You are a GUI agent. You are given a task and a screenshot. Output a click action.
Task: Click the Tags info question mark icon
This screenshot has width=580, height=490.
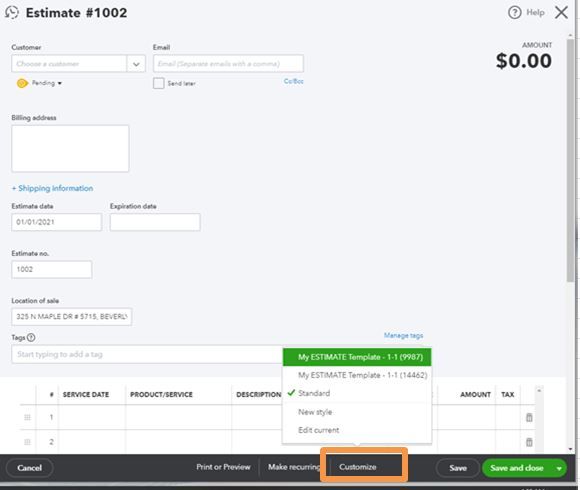pos(31,337)
